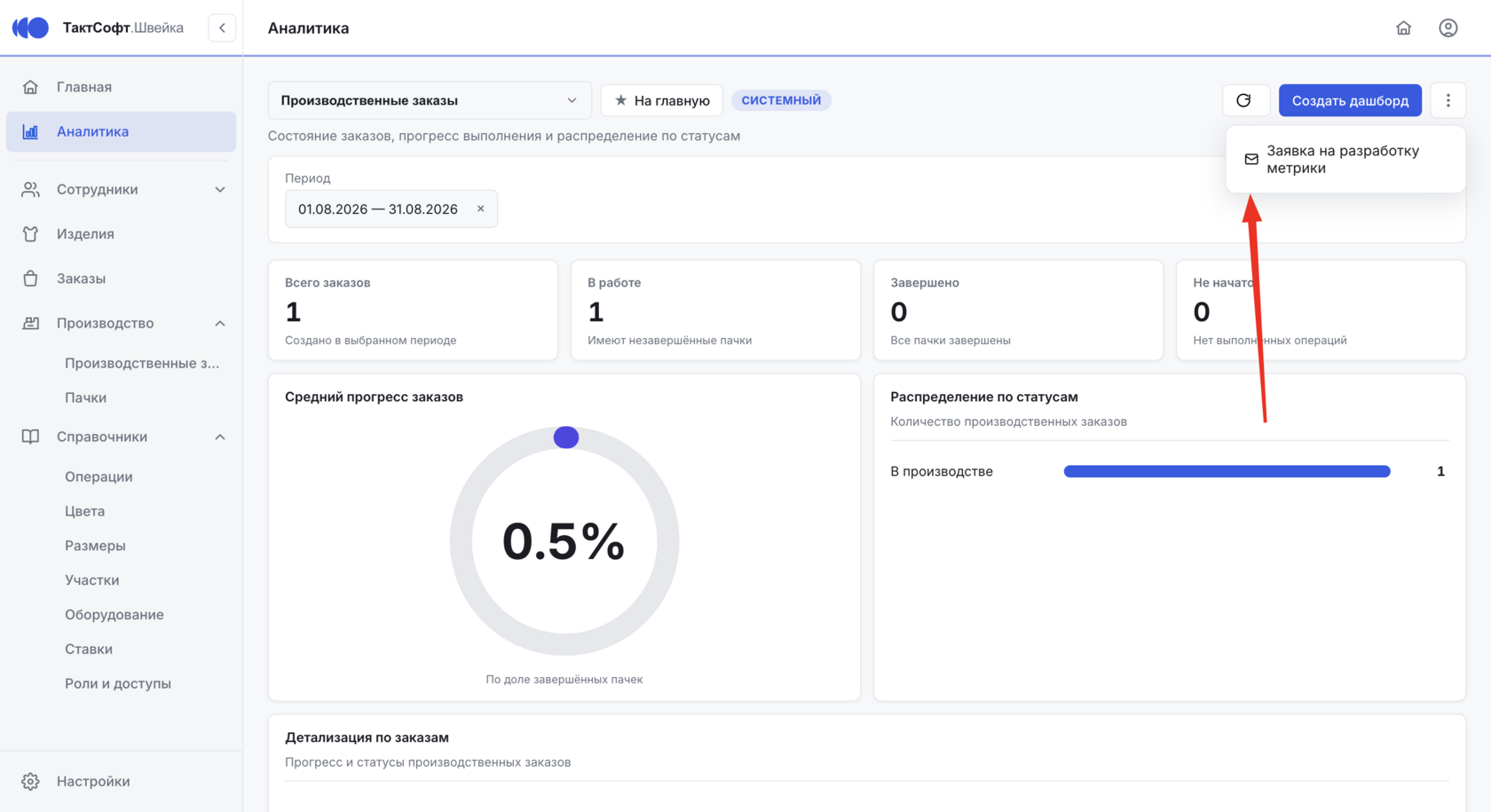
Task: Click the Средний прогресс заказов heading
Action: click(374, 397)
